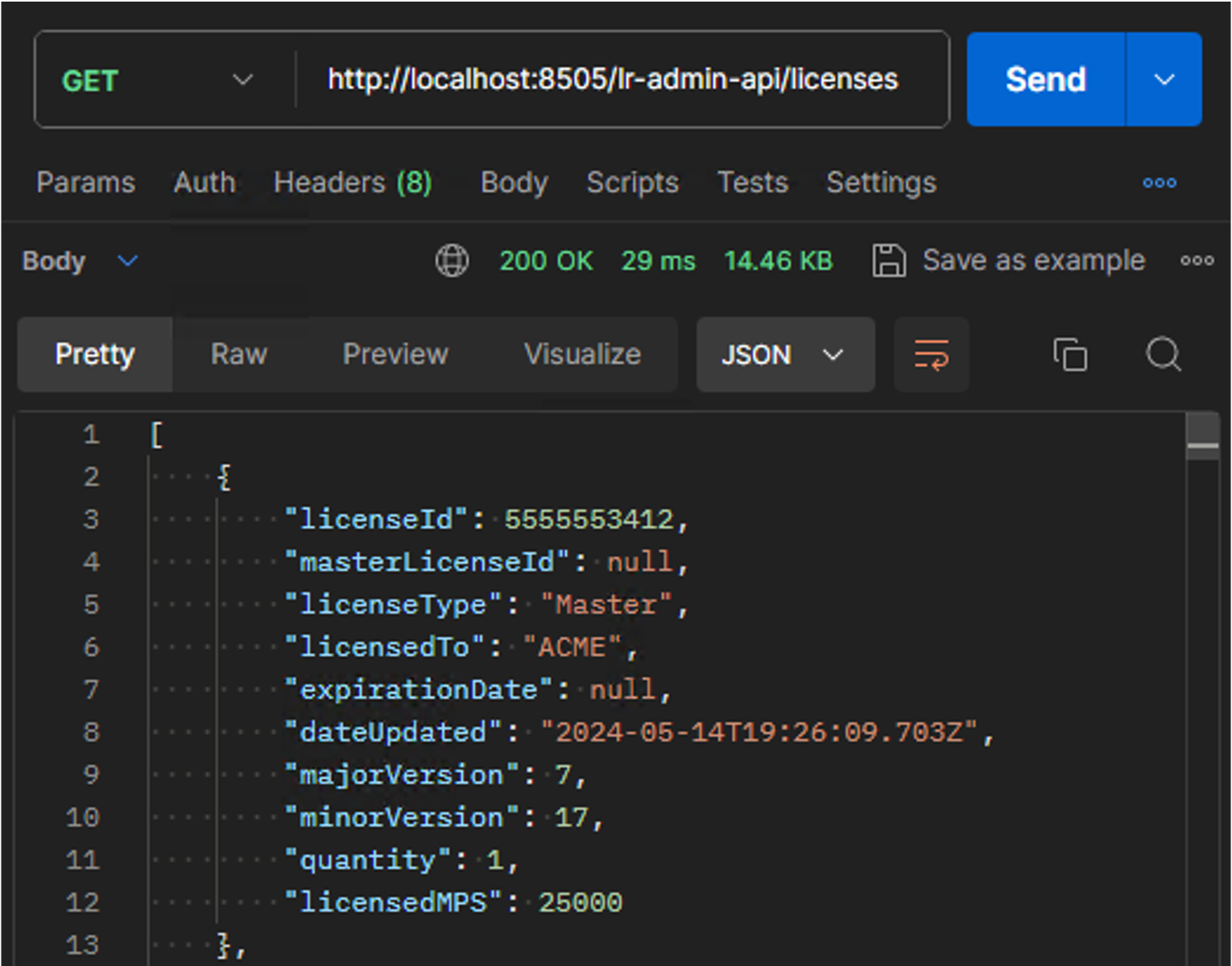Open the Headers (8) tab
The image size is (1232, 966).
pyautogui.click(x=352, y=183)
